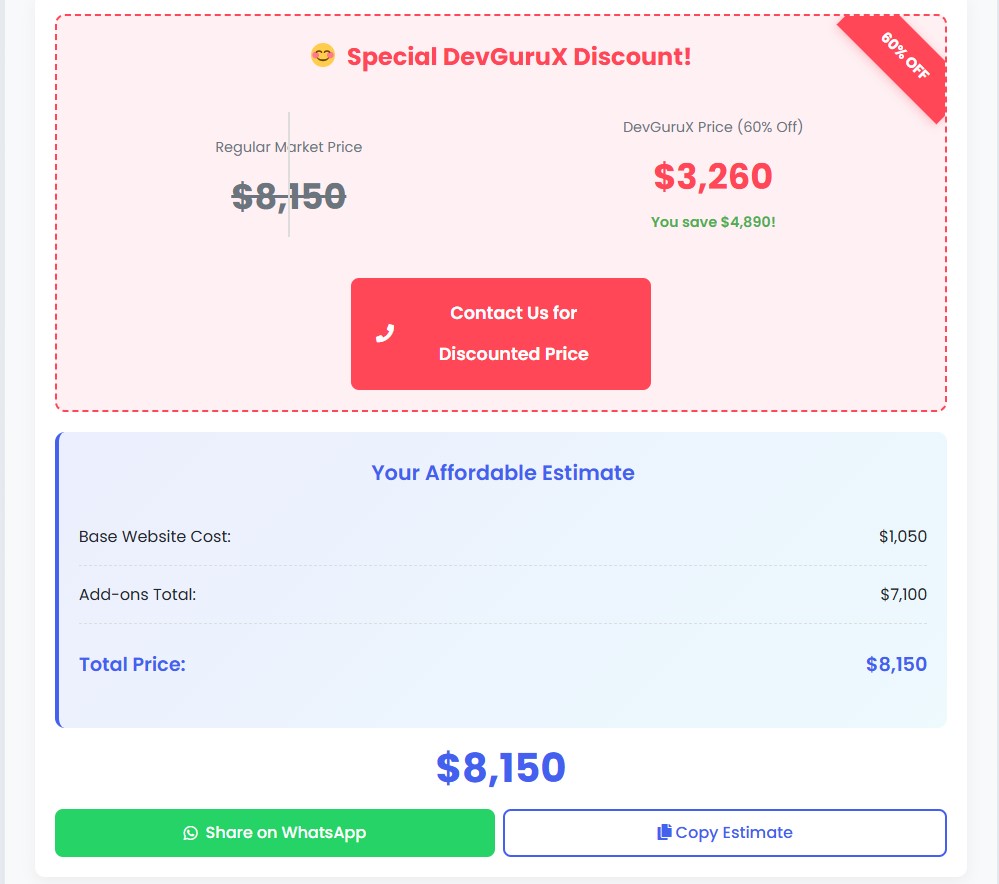Click the You save $4,890 message
This screenshot has width=999, height=884.
712,221
